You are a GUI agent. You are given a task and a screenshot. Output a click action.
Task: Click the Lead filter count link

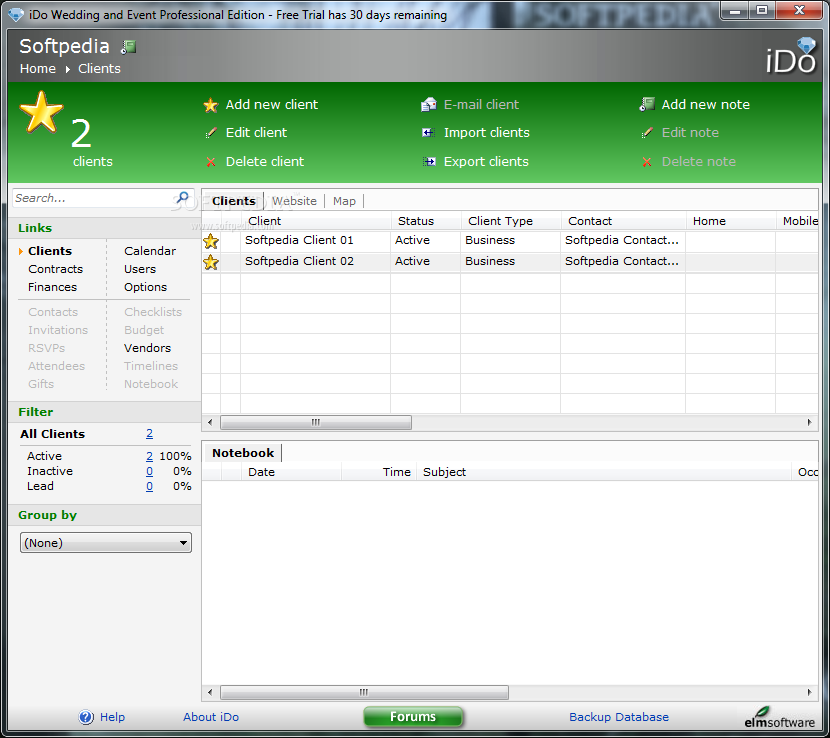[x=149, y=486]
